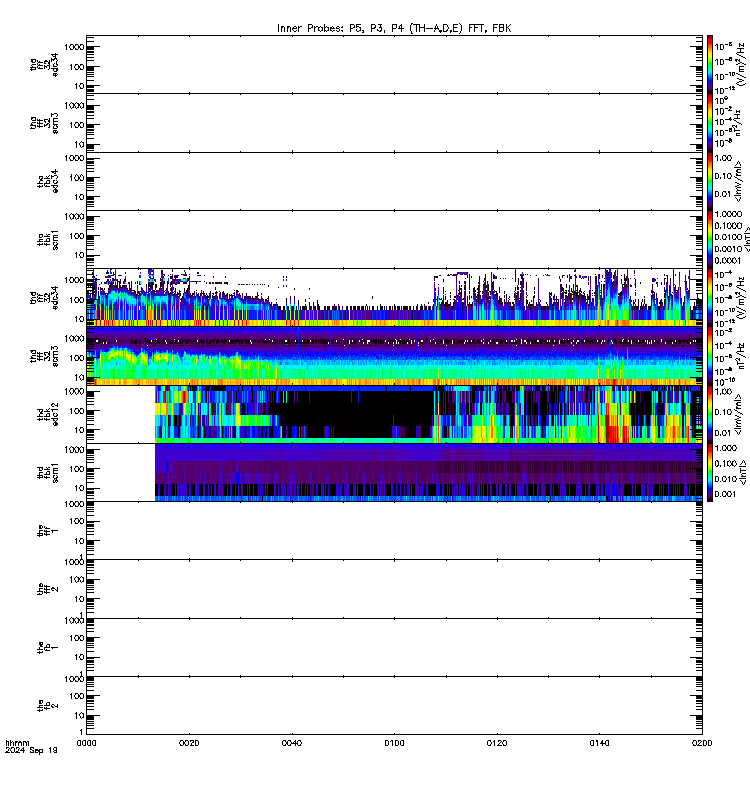Click the 2024 Sep 19 date label

(x=31, y=751)
